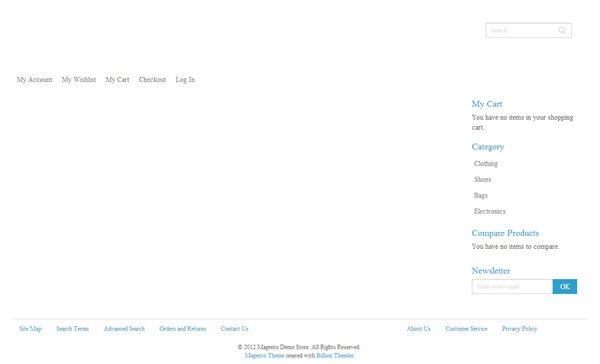Click the search magnifier icon
The height and width of the screenshot is (364, 600).
pyautogui.click(x=561, y=30)
